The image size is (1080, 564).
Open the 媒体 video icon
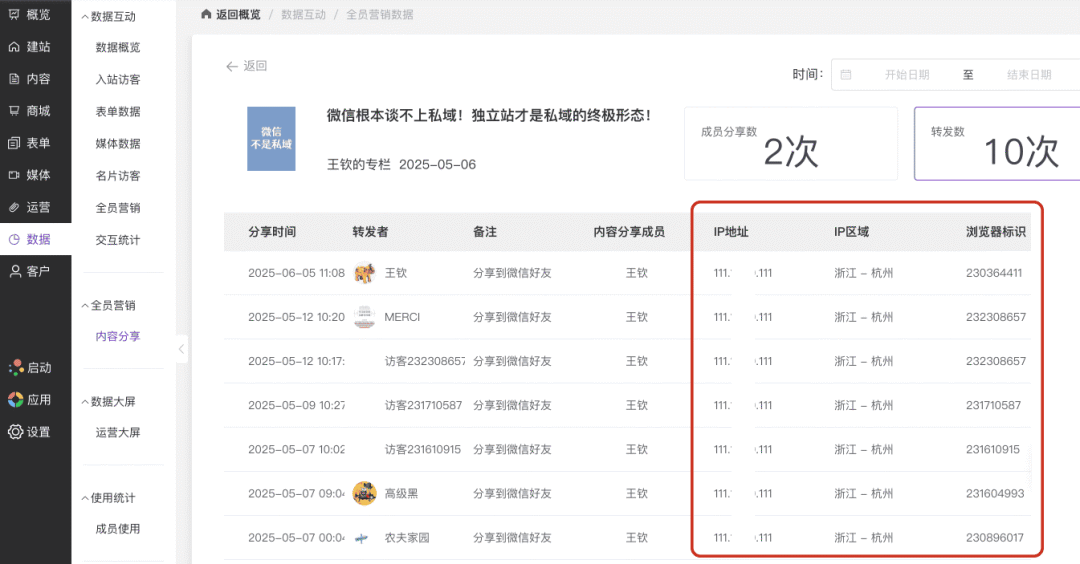14,175
